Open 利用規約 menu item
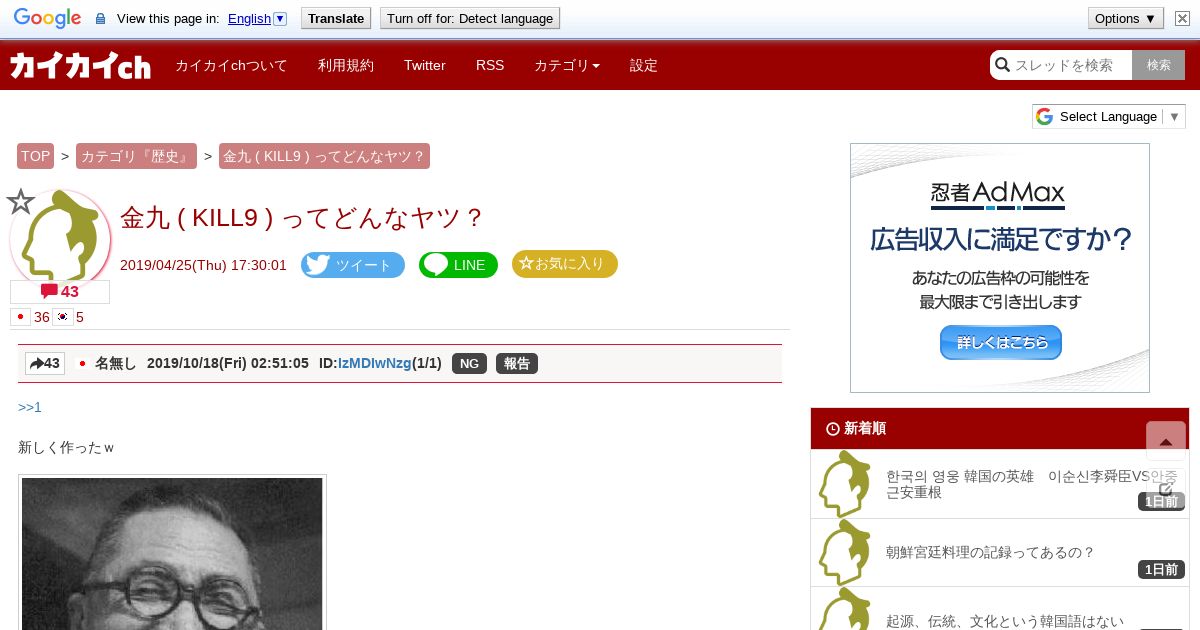 coord(346,65)
